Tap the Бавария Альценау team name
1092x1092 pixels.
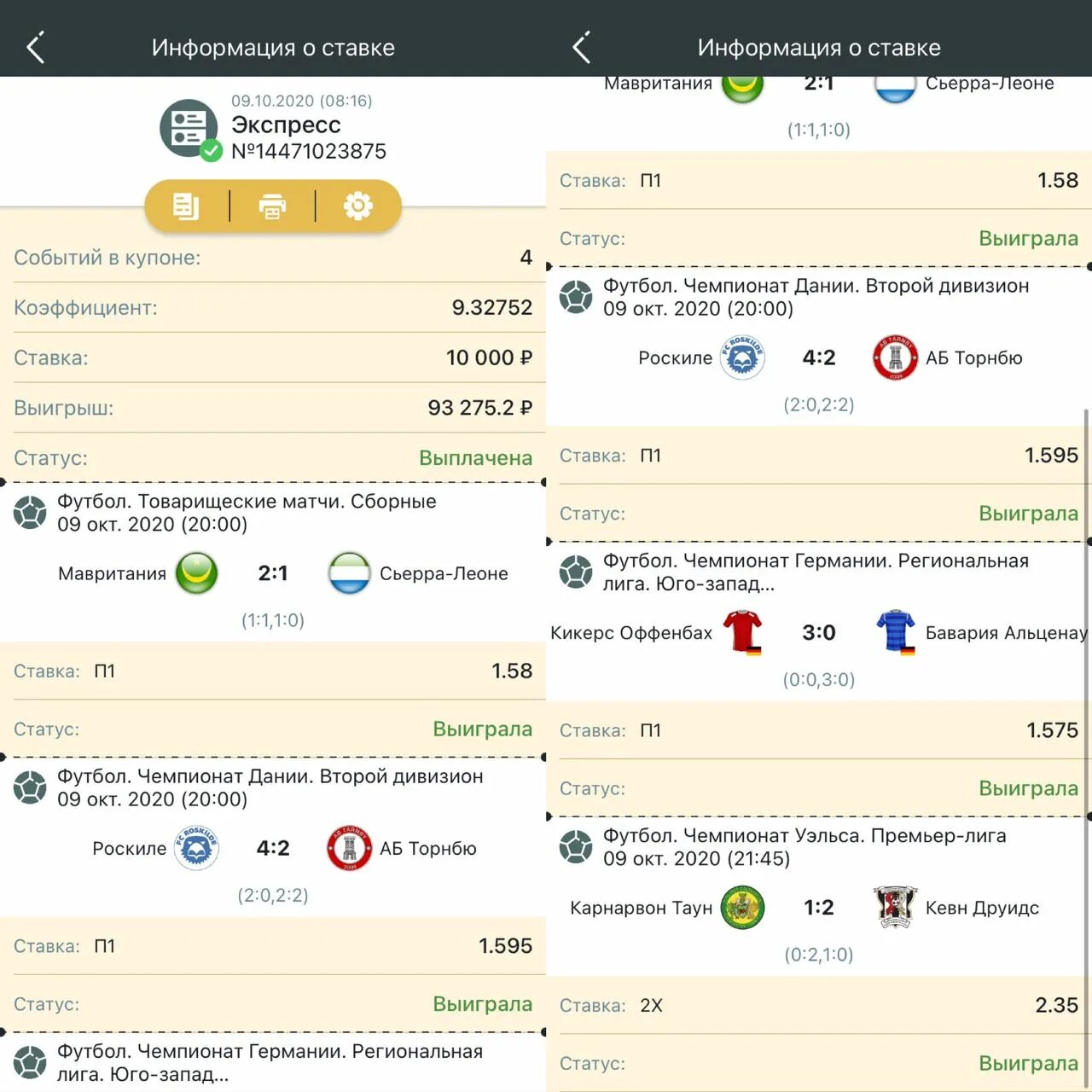(1007, 633)
